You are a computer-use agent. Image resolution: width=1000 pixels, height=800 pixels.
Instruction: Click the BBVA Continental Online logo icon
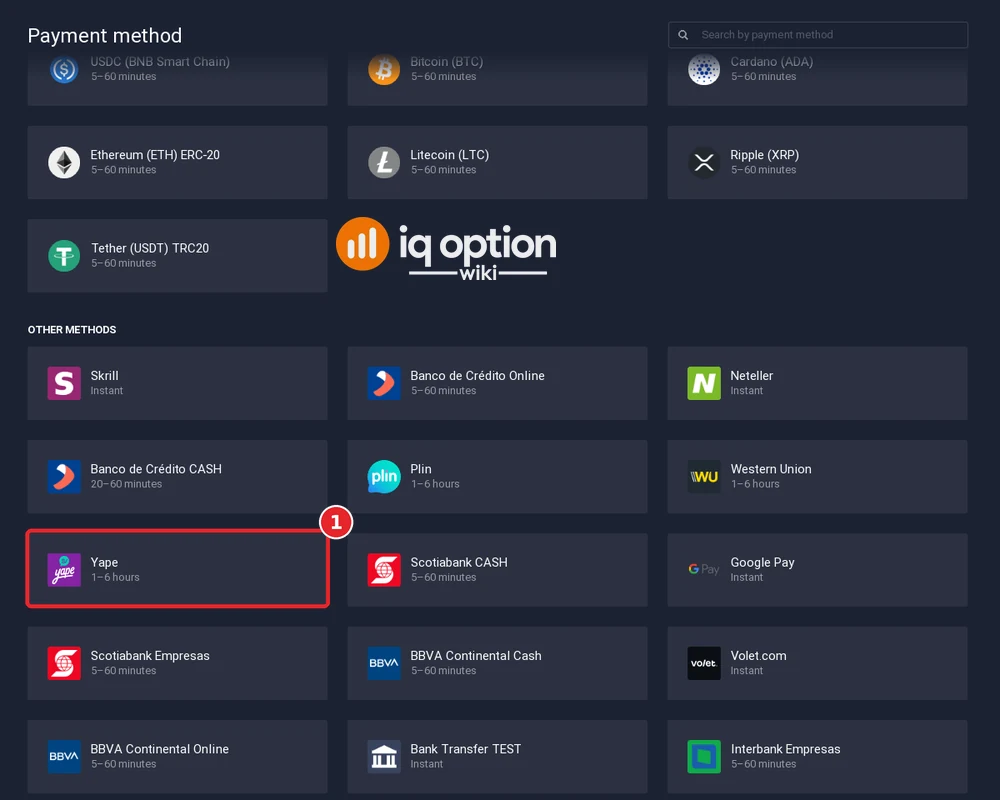pos(64,757)
